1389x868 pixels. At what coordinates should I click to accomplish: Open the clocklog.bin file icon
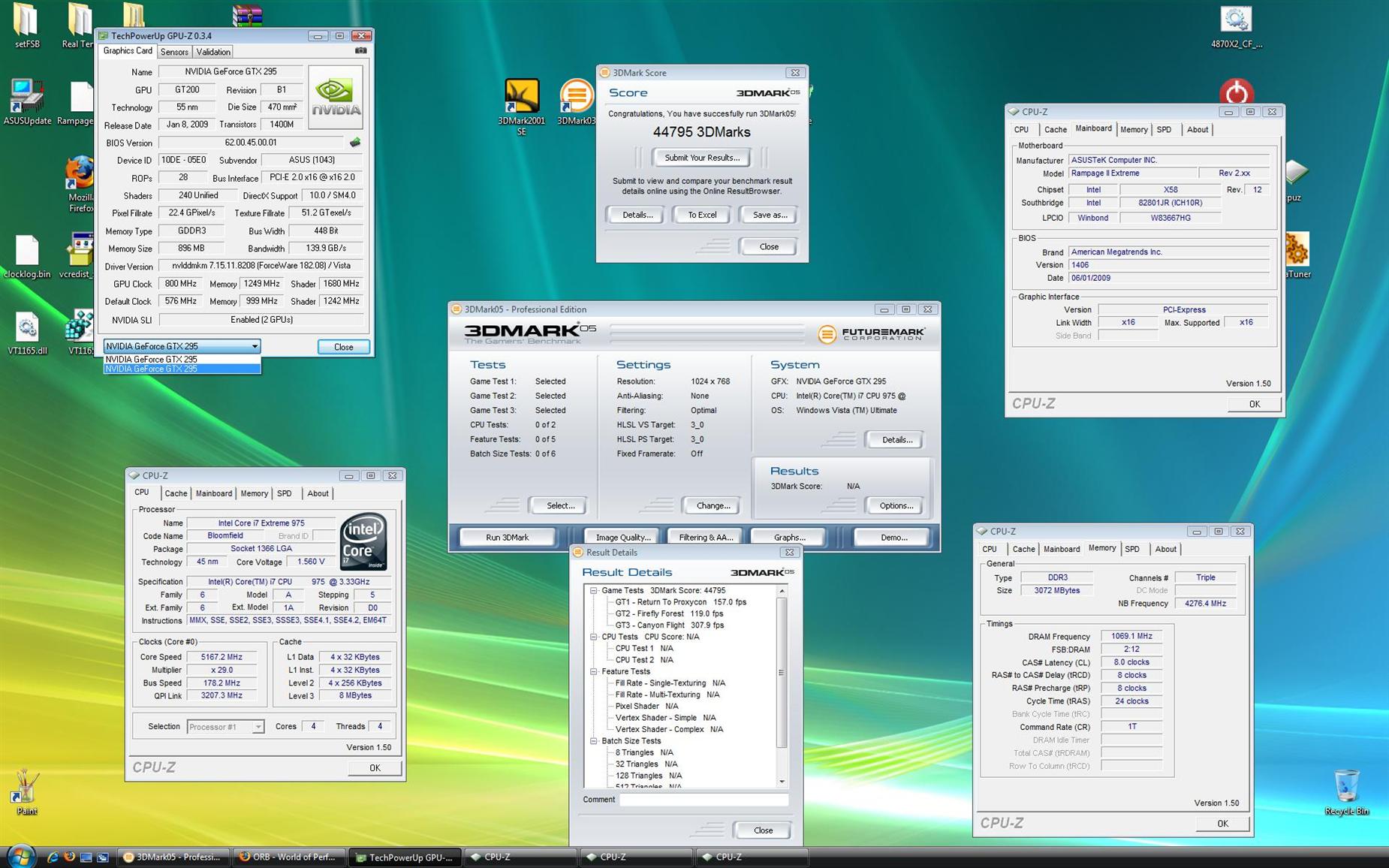coord(27,257)
